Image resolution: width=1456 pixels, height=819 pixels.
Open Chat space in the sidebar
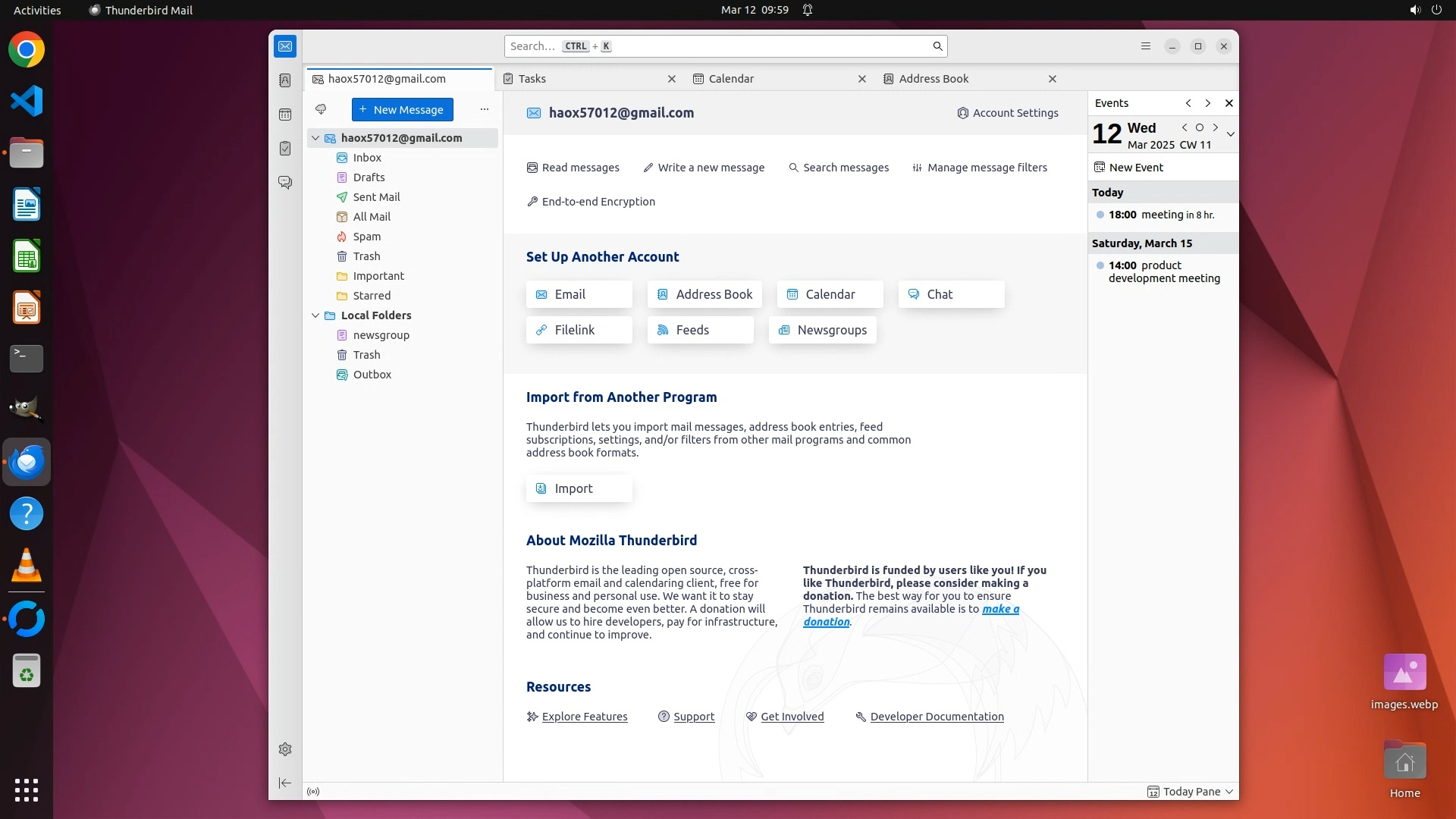pos(285,183)
